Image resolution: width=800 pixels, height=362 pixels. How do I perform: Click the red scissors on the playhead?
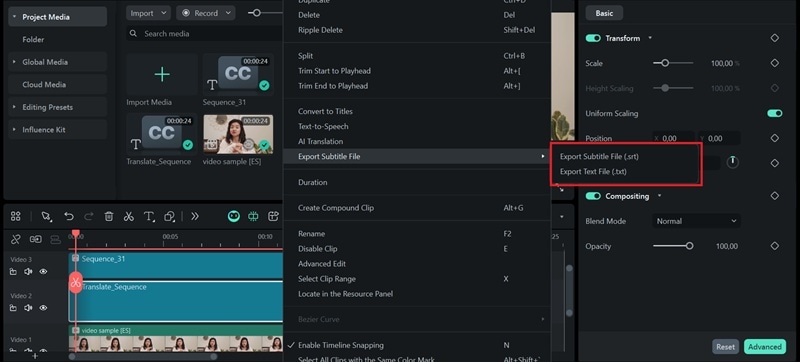click(x=76, y=282)
